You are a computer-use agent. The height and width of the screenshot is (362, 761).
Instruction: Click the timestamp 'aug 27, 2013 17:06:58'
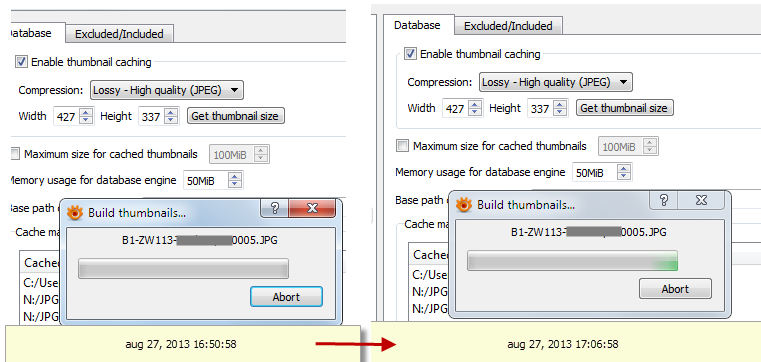click(x=563, y=344)
